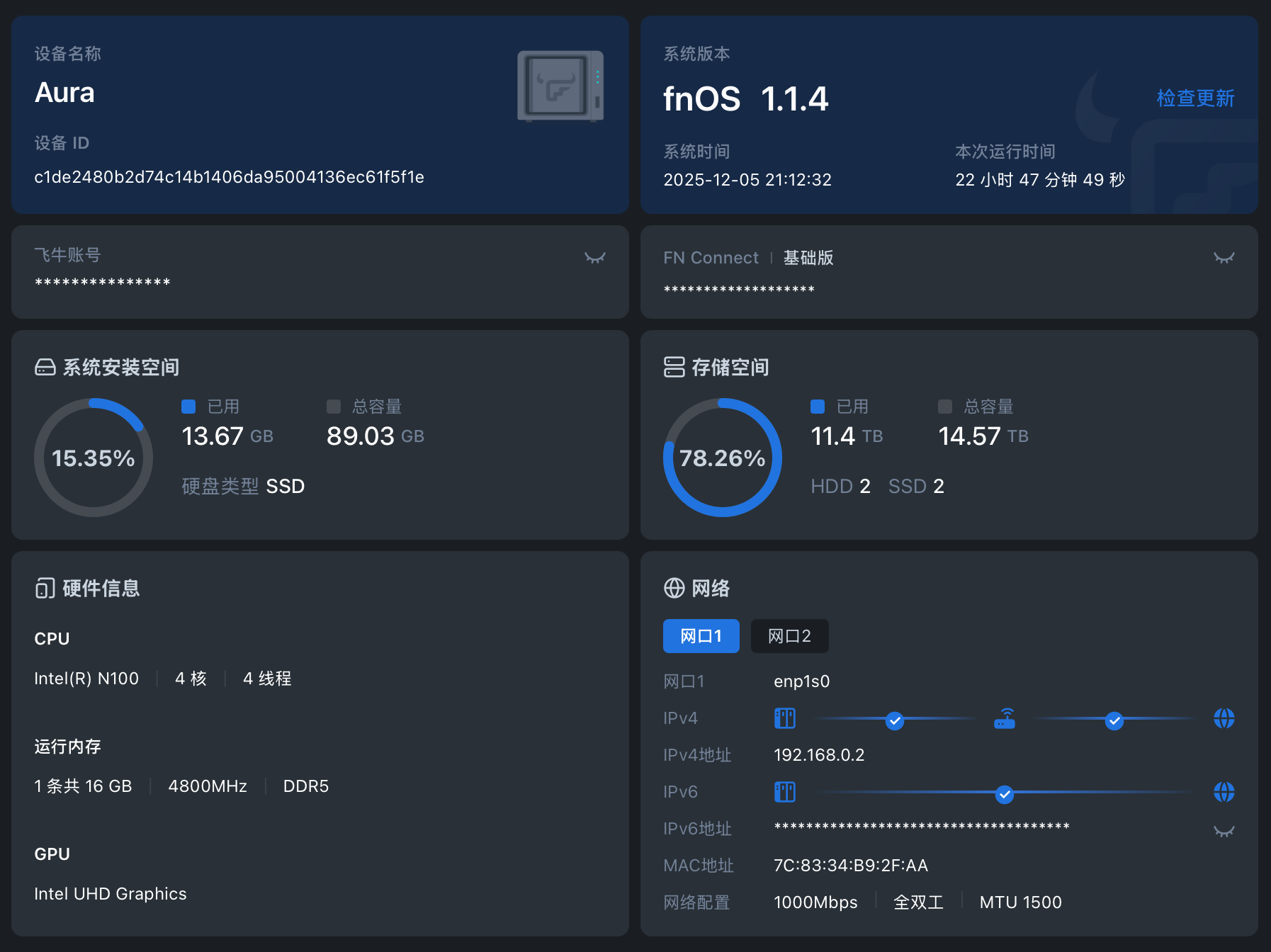Click the NAS device image next to Aura
Image resolution: width=1271 pixels, height=952 pixels.
(x=560, y=85)
